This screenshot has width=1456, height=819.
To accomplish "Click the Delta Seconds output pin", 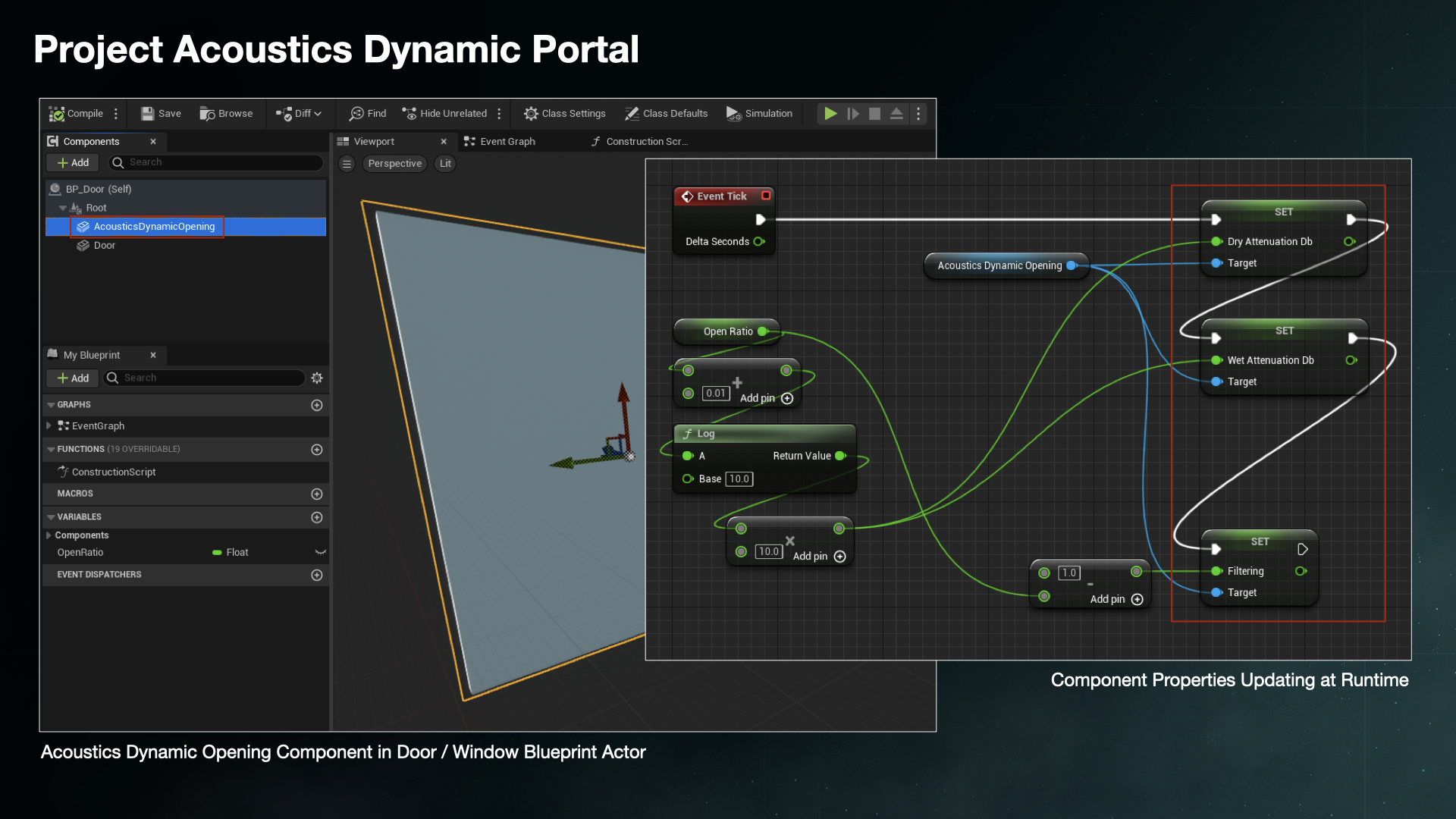I will tap(759, 242).
